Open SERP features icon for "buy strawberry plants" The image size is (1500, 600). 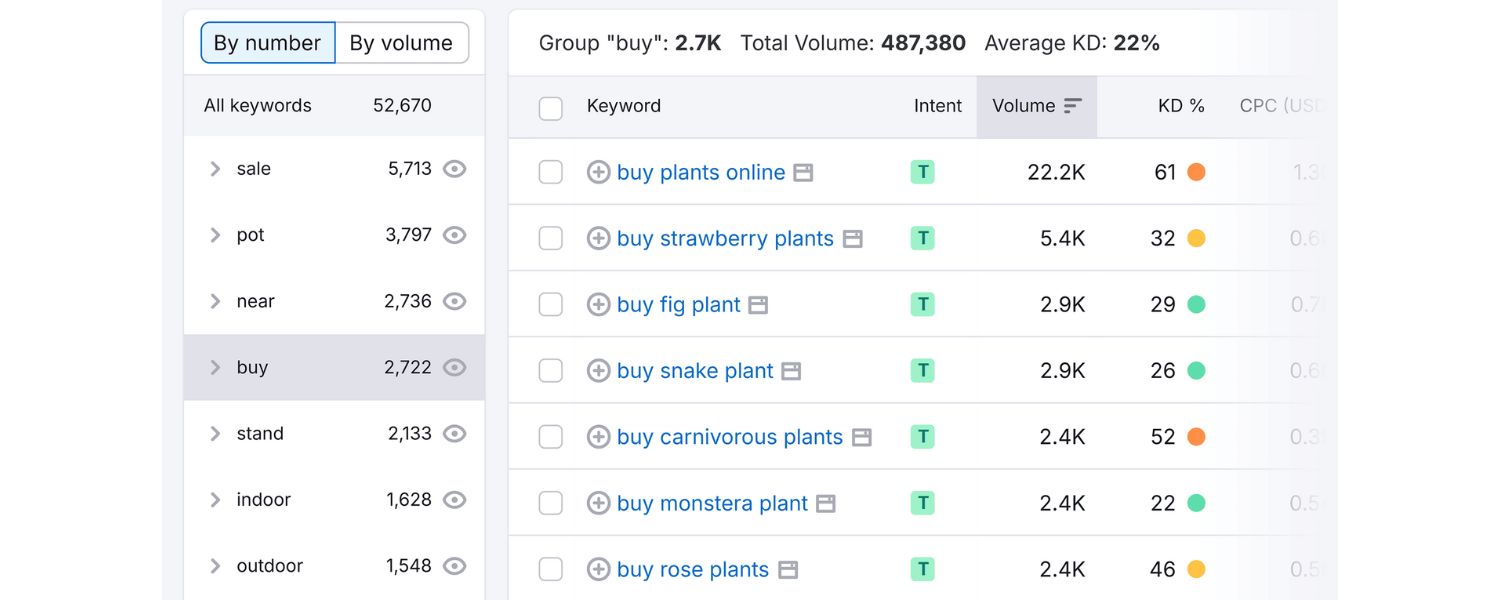pyautogui.click(x=853, y=238)
